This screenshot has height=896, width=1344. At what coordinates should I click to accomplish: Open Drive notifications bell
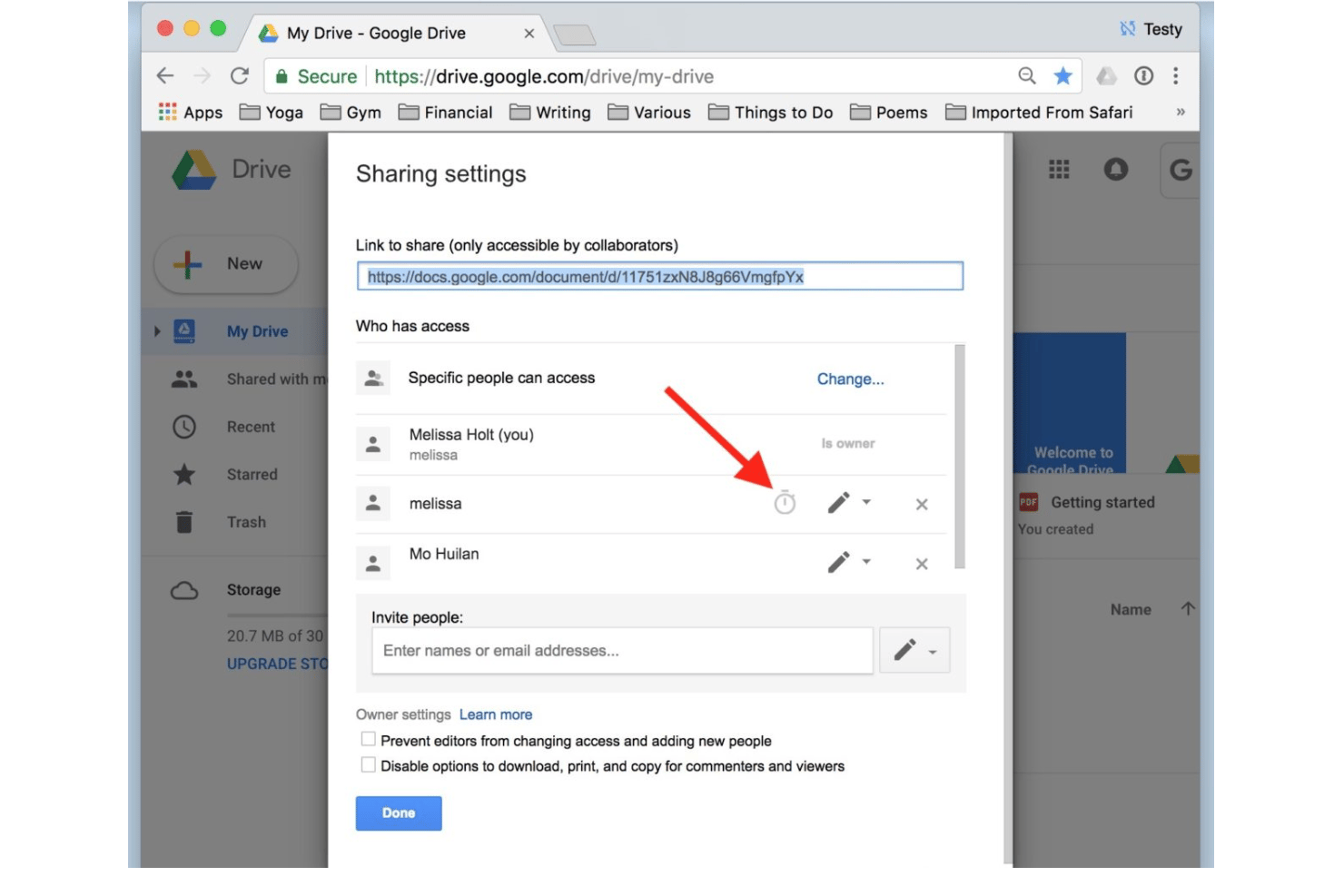[1116, 169]
